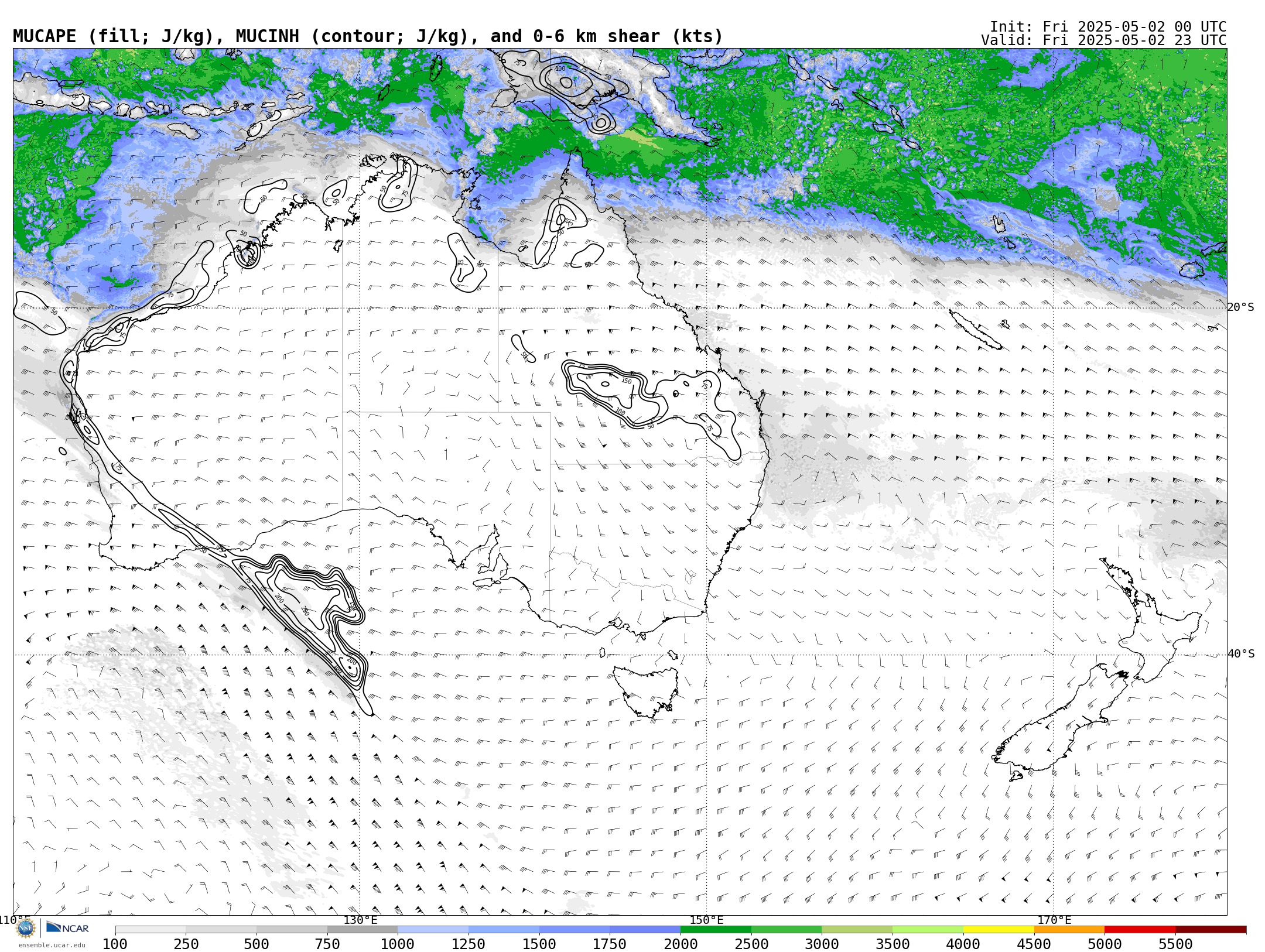Viewport: 1265px width, 952px height.
Task: Pick the dark red above-5500 colorbar swatch
Action: (1211, 930)
